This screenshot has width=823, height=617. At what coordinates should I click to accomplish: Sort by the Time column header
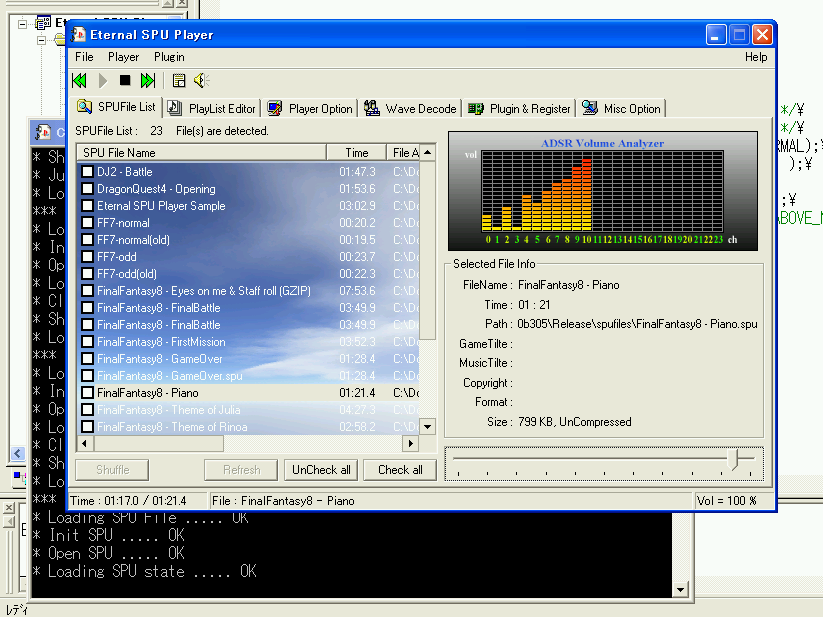(x=356, y=153)
